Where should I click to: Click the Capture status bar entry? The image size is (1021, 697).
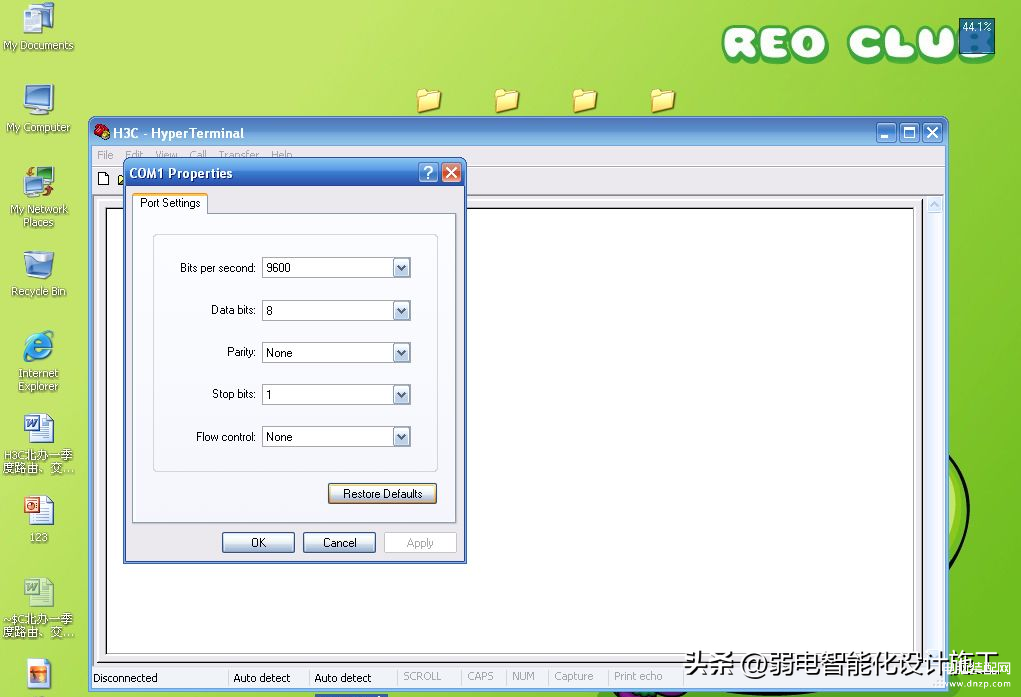pyautogui.click(x=574, y=676)
